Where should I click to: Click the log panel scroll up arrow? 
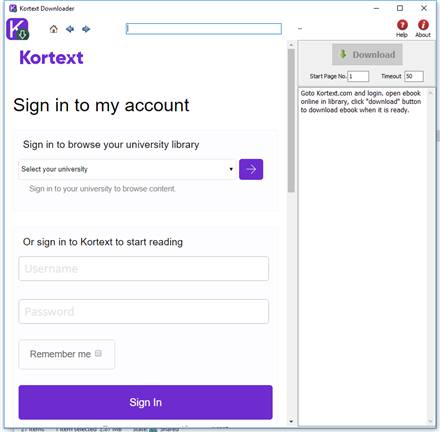click(430, 93)
